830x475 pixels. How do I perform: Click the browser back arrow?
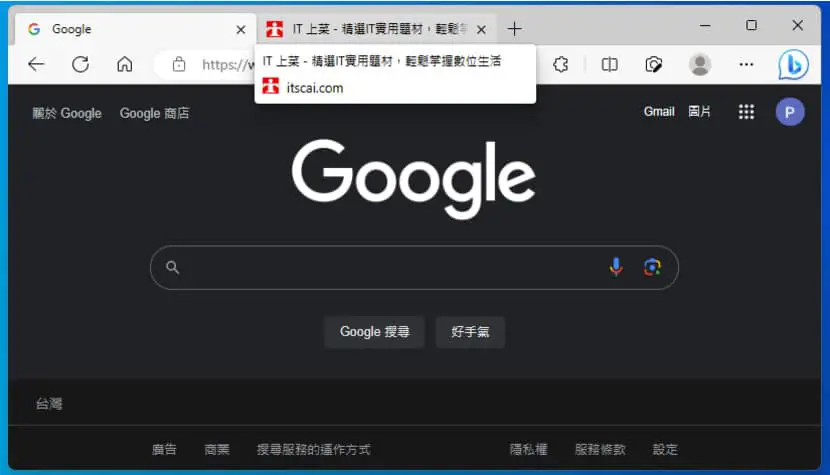point(36,64)
